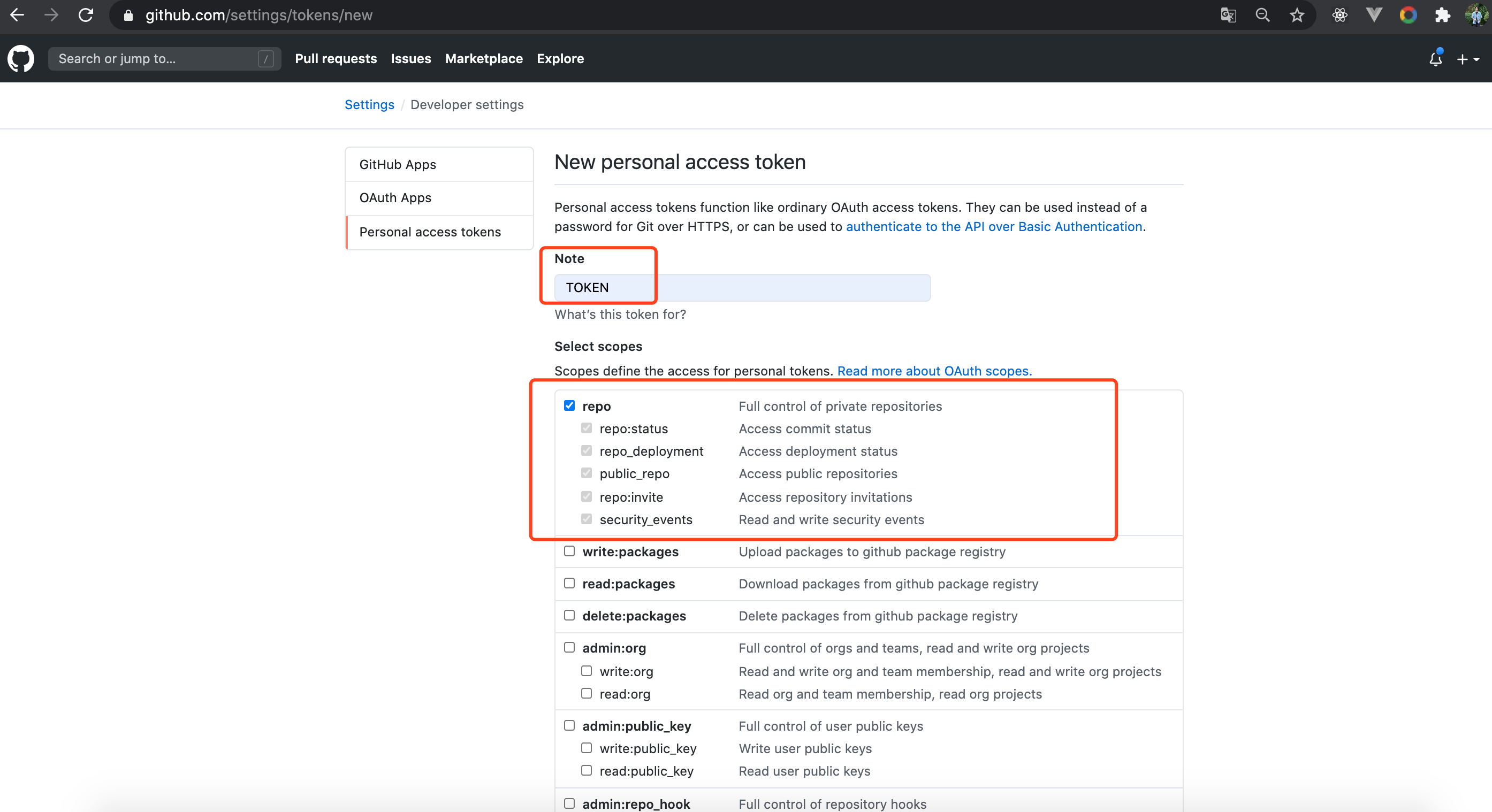Image resolution: width=1492 pixels, height=812 pixels.
Task: Open Issues in top navigation
Action: [x=410, y=58]
